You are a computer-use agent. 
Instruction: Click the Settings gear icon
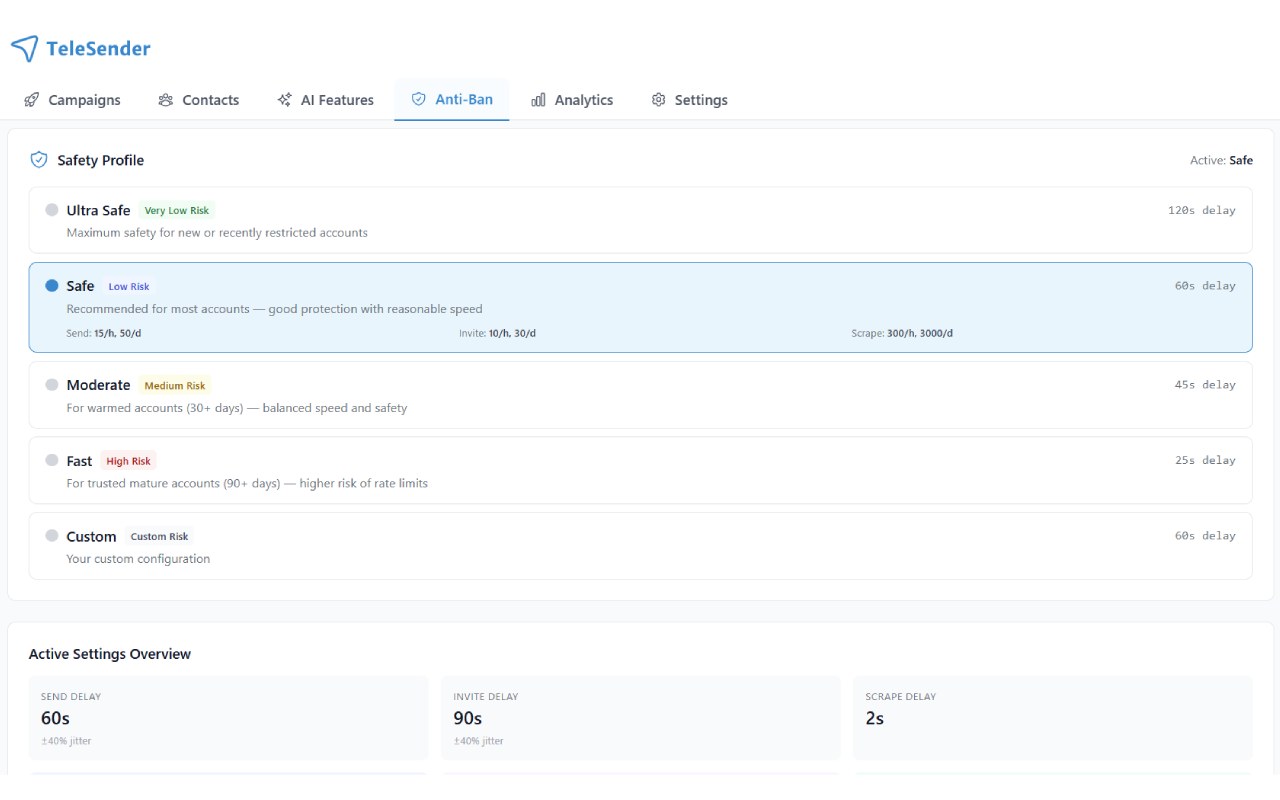[x=658, y=100]
